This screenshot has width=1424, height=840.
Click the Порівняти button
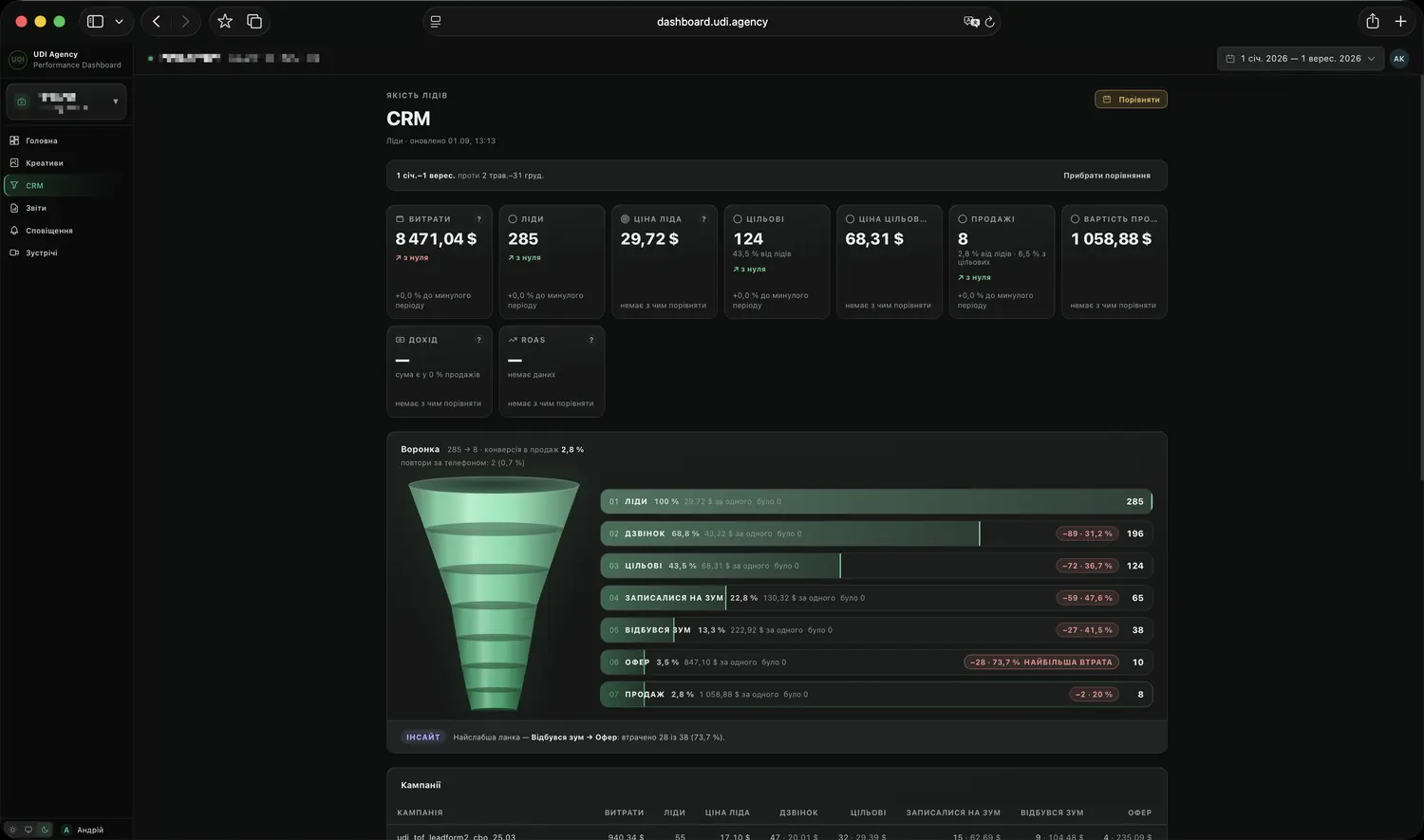click(1131, 100)
